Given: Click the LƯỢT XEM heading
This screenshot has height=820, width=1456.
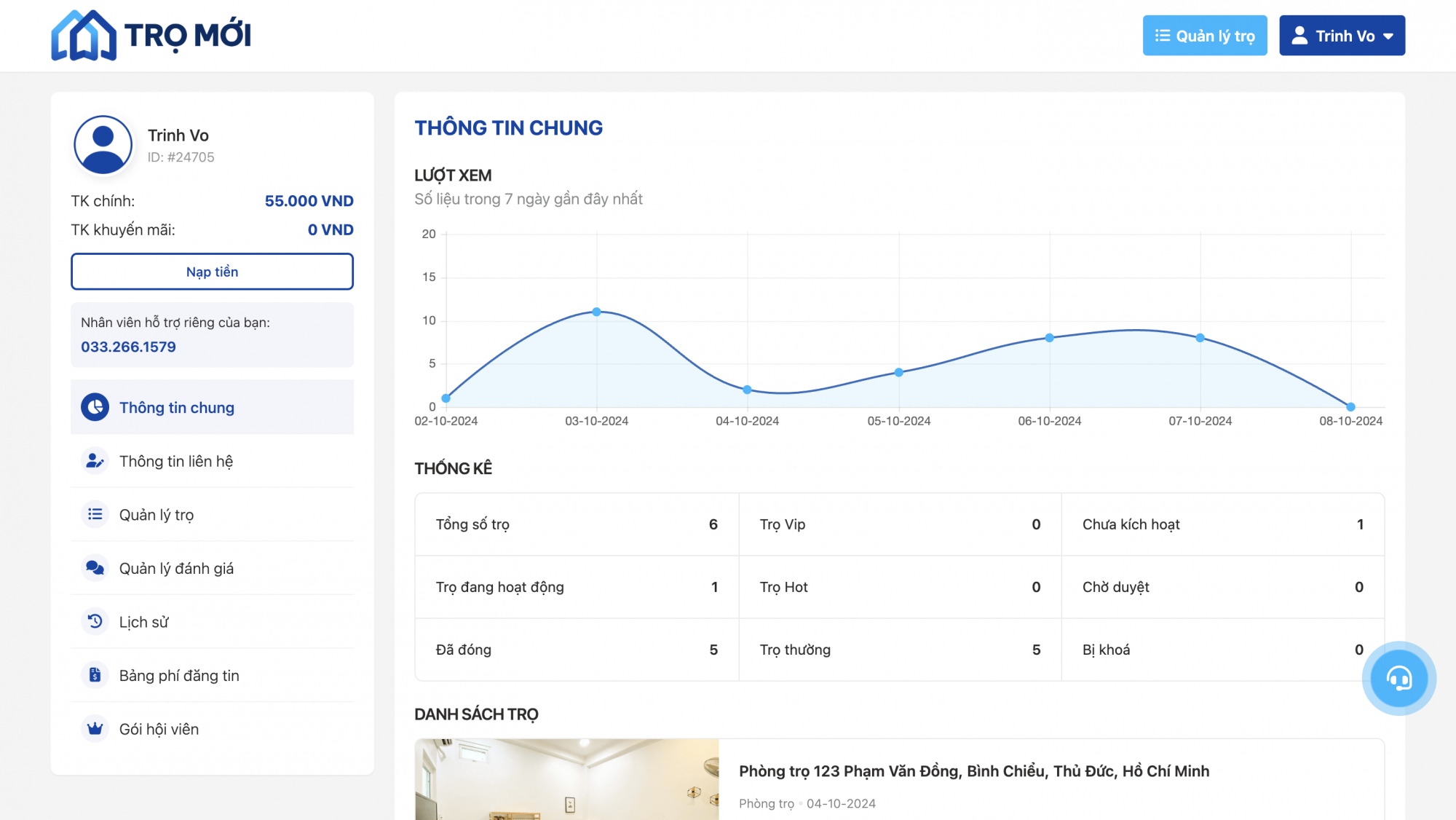Looking at the screenshot, I should 453,176.
